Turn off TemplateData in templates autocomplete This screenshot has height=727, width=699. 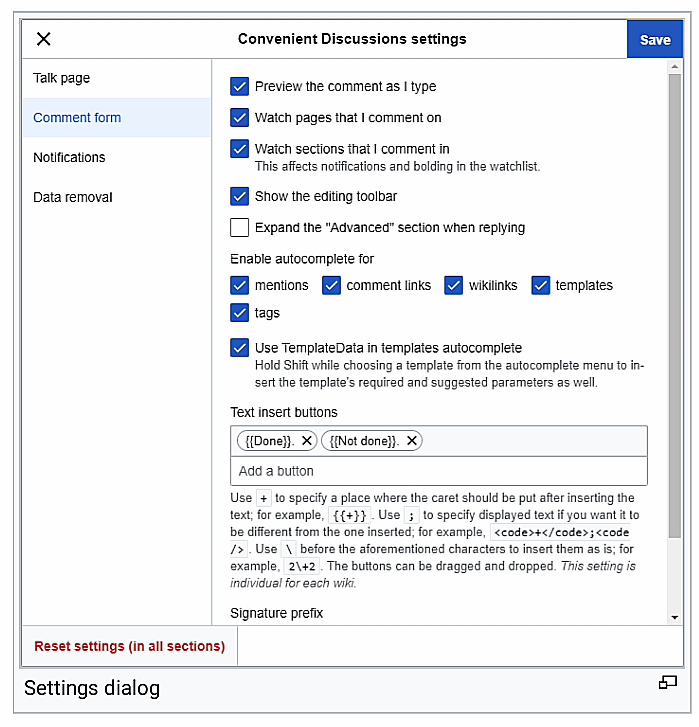click(x=239, y=348)
